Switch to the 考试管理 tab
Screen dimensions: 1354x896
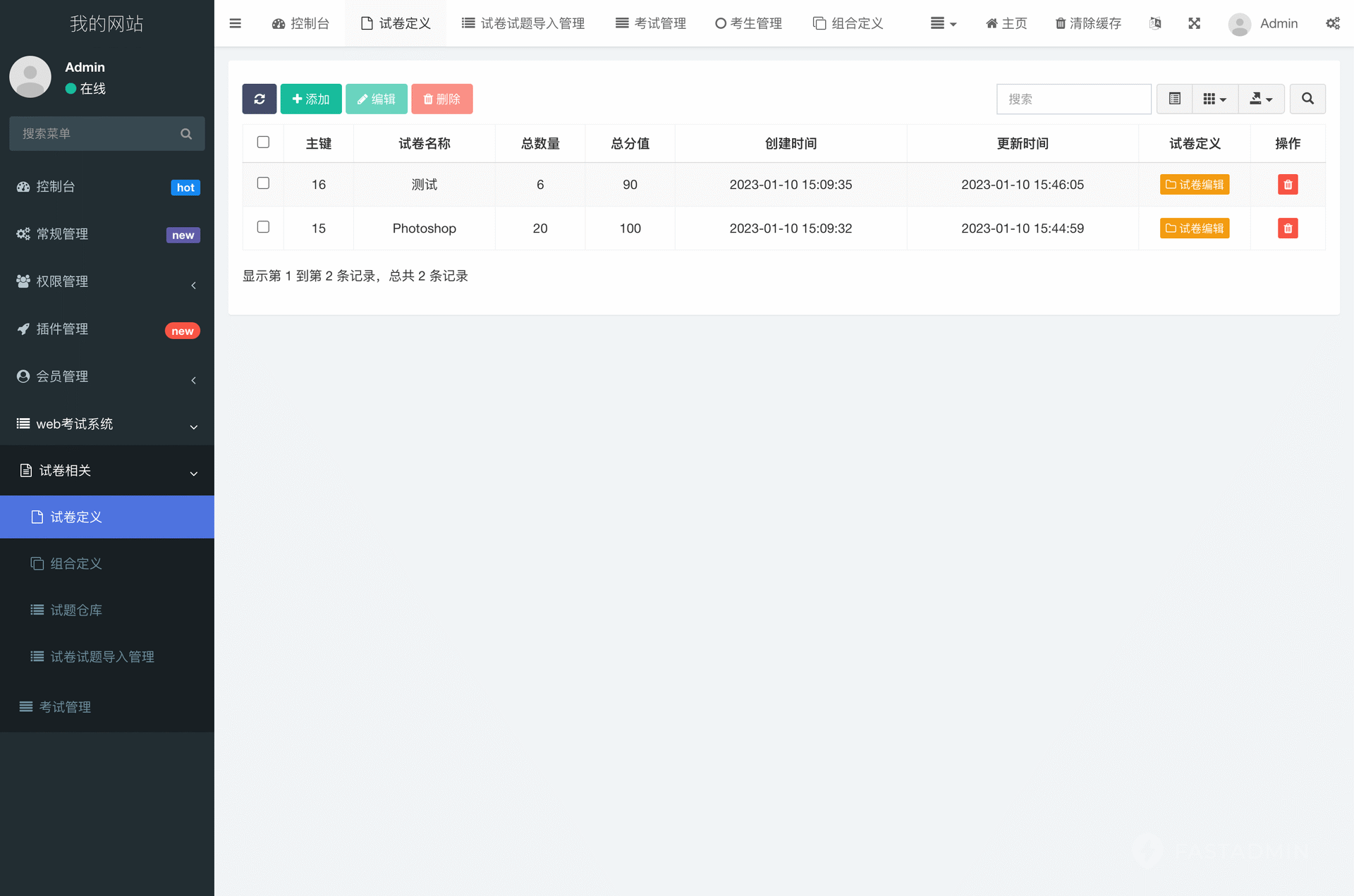650,23
